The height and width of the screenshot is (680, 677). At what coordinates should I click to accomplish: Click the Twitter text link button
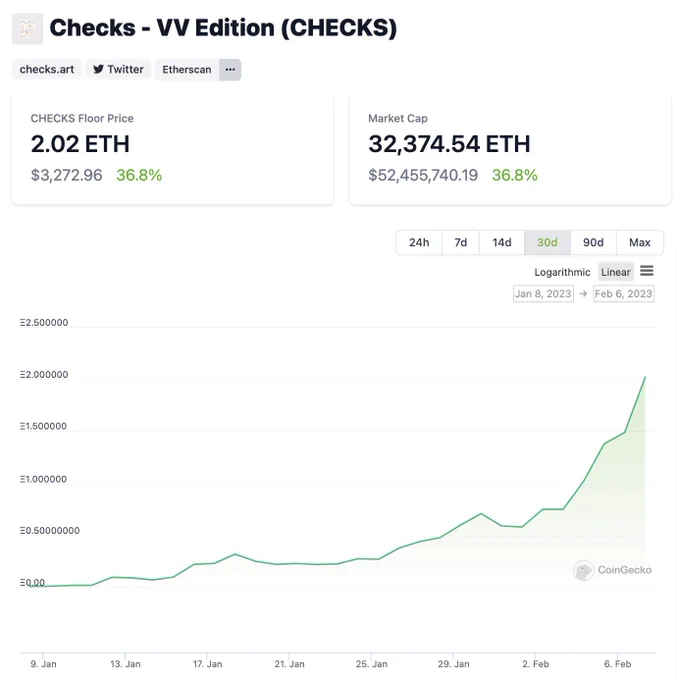coord(118,69)
